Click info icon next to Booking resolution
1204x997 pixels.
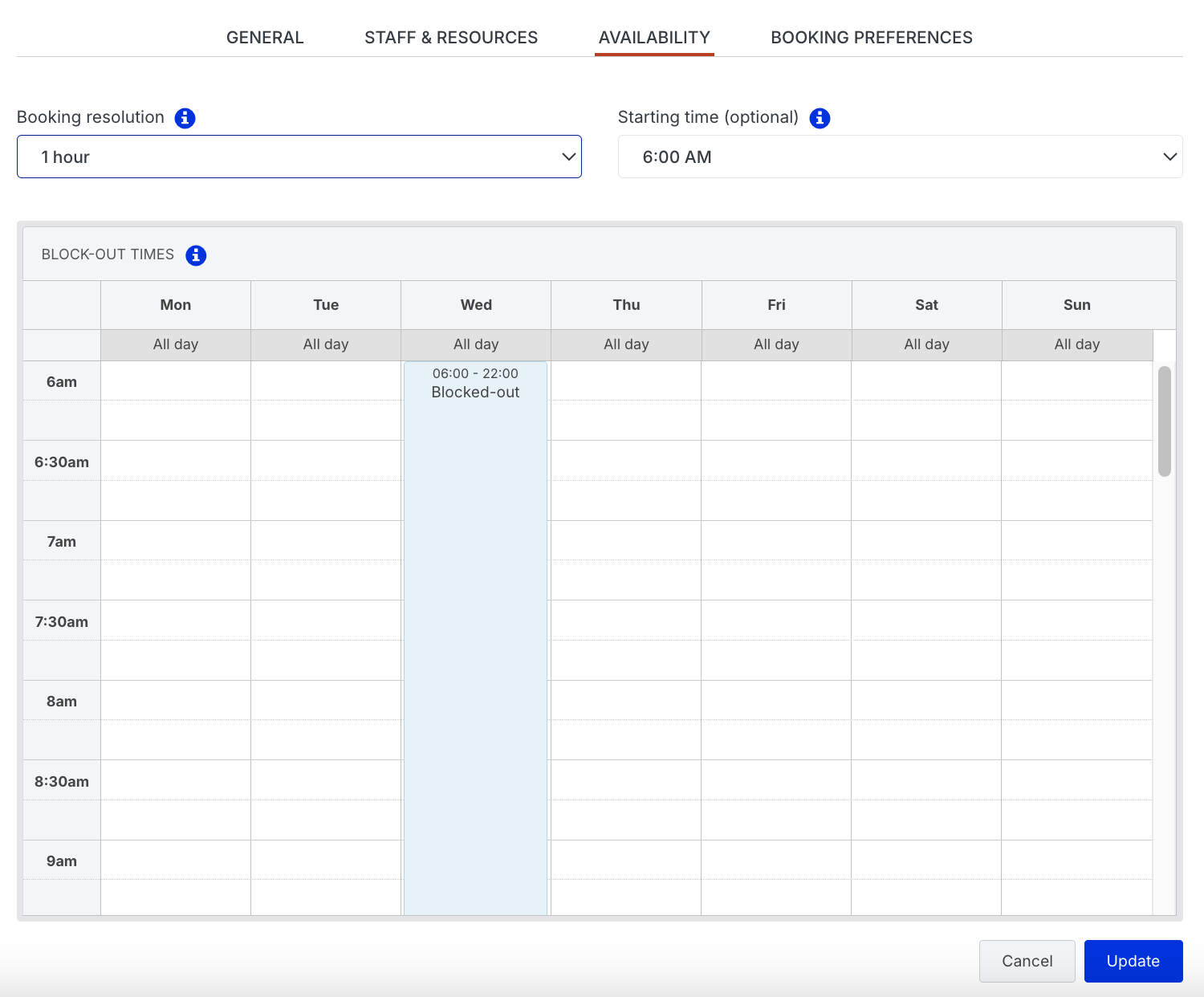coord(185,118)
